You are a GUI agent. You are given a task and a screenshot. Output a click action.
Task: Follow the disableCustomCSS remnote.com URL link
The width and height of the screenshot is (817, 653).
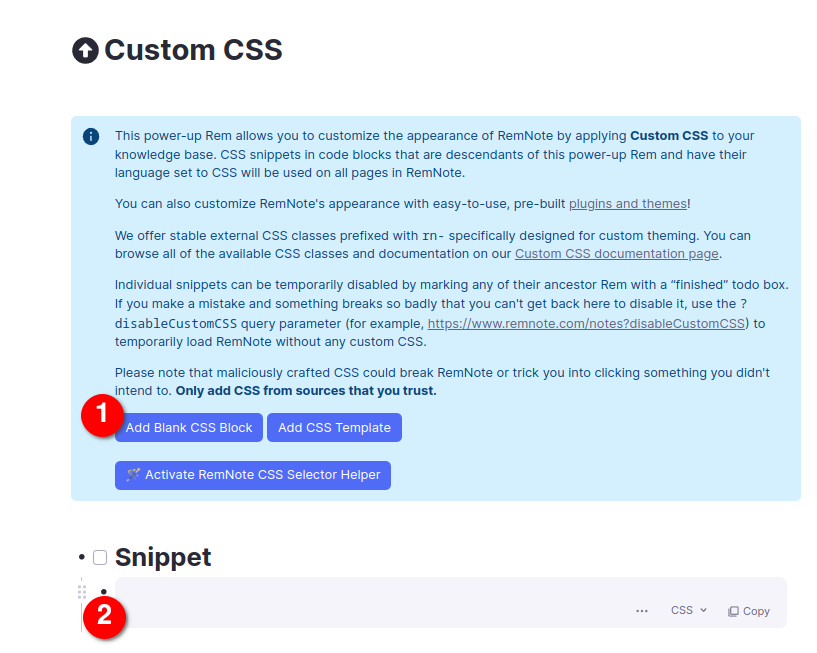586,324
